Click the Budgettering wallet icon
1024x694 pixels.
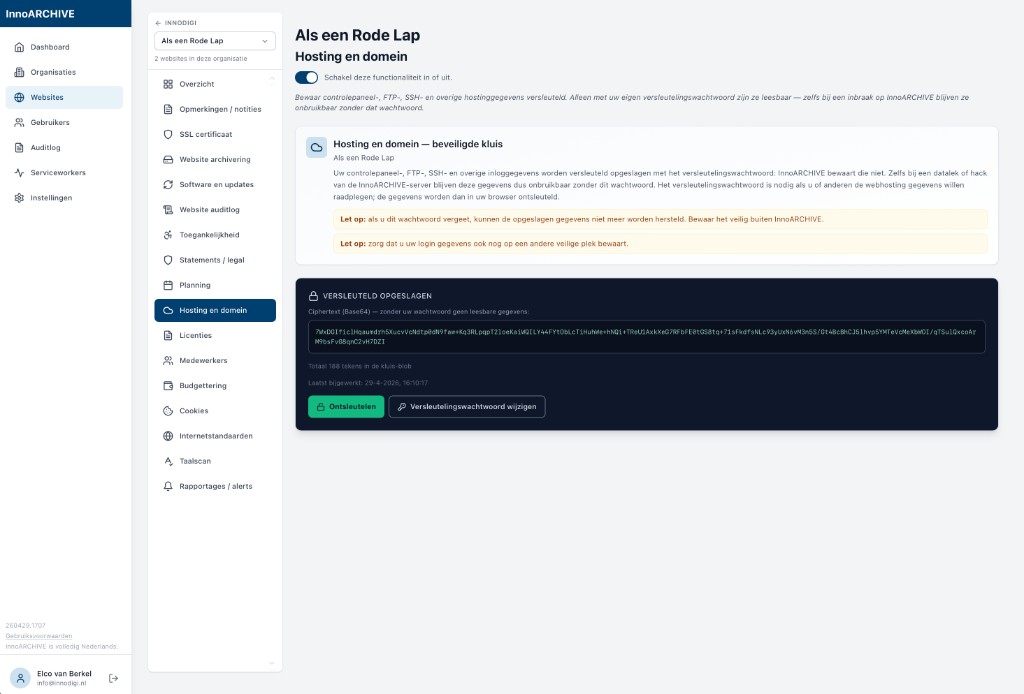coord(169,386)
